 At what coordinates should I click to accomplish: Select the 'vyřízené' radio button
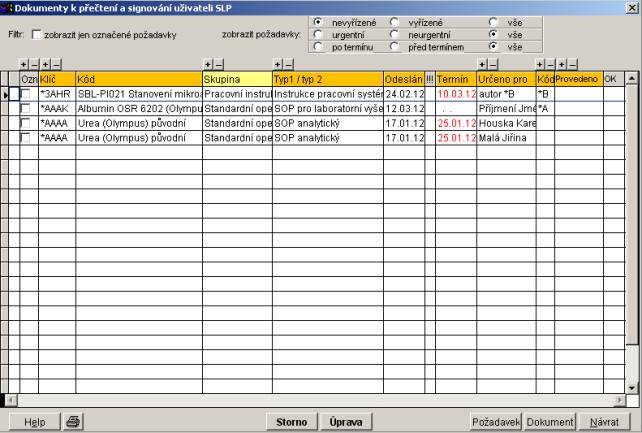tap(394, 21)
